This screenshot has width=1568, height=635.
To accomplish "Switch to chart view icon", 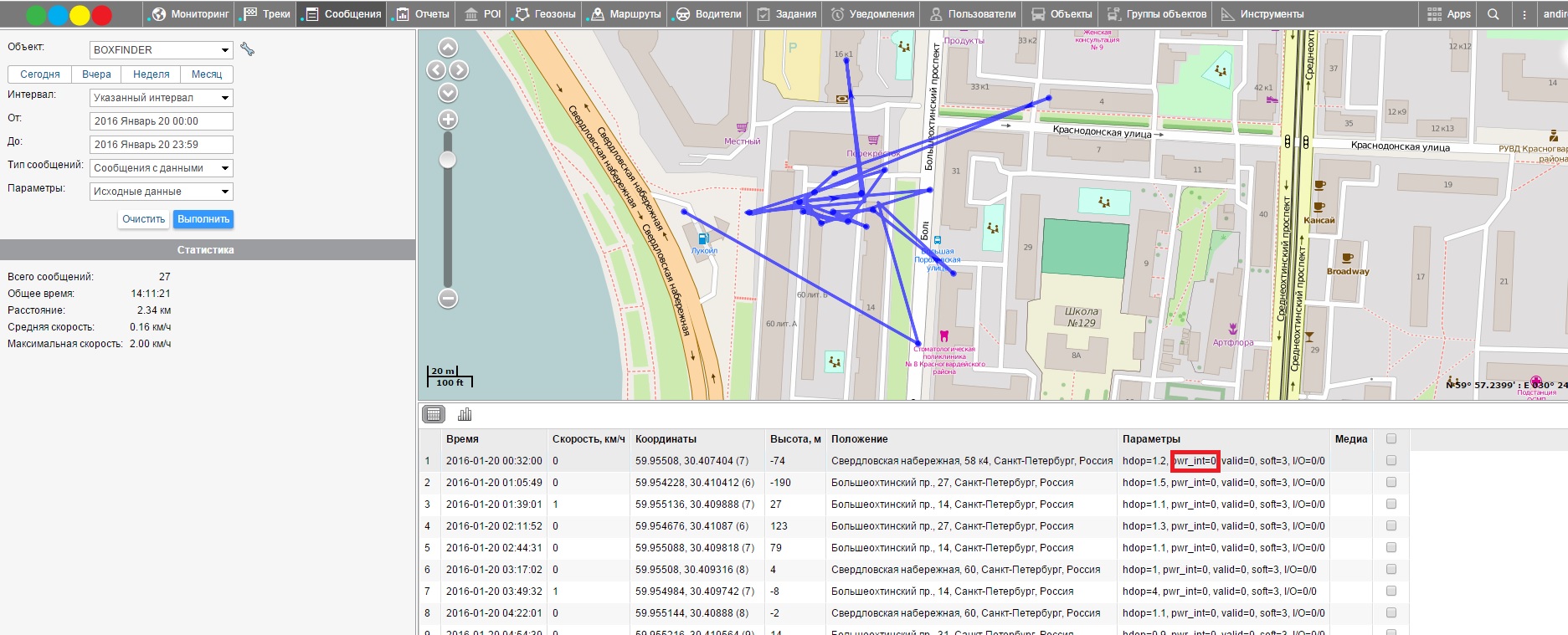I will coord(465,414).
